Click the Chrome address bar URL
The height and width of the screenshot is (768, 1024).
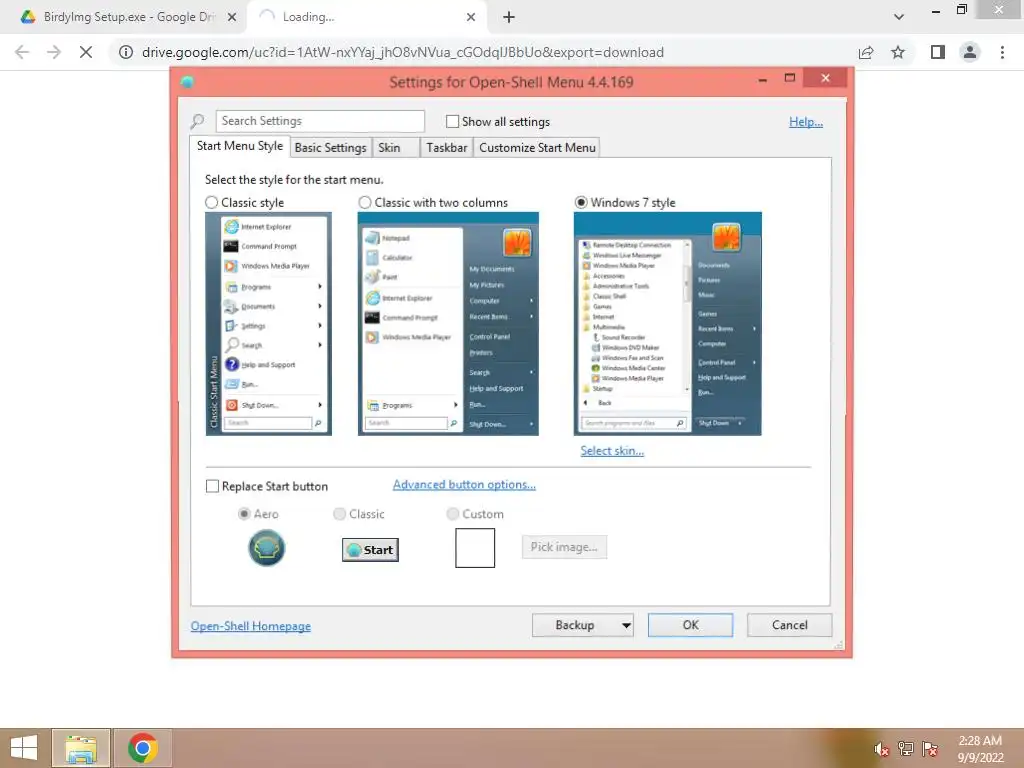coord(403,52)
